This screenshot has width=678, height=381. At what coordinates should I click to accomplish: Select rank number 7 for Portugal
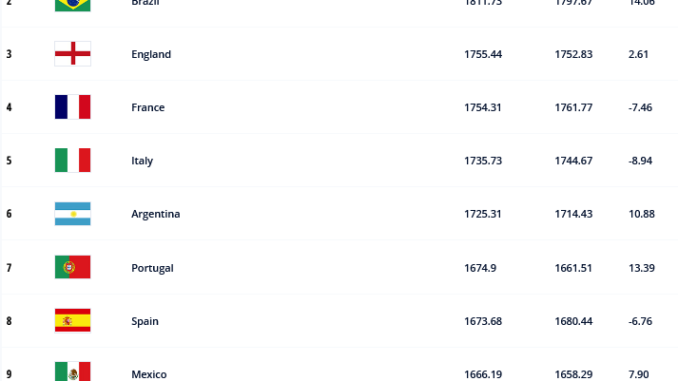tap(9, 268)
